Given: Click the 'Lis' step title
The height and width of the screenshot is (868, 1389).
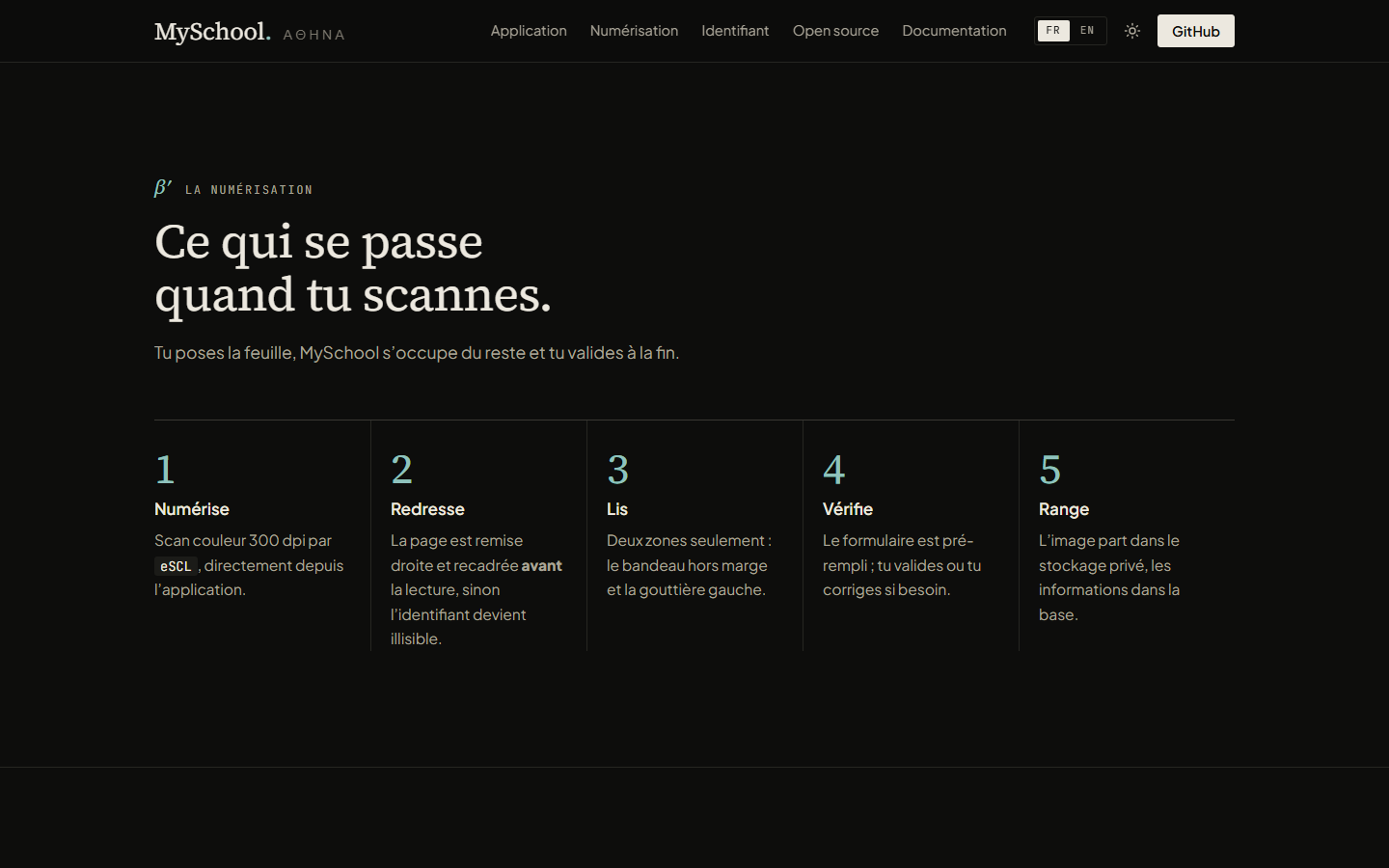Looking at the screenshot, I should (617, 509).
